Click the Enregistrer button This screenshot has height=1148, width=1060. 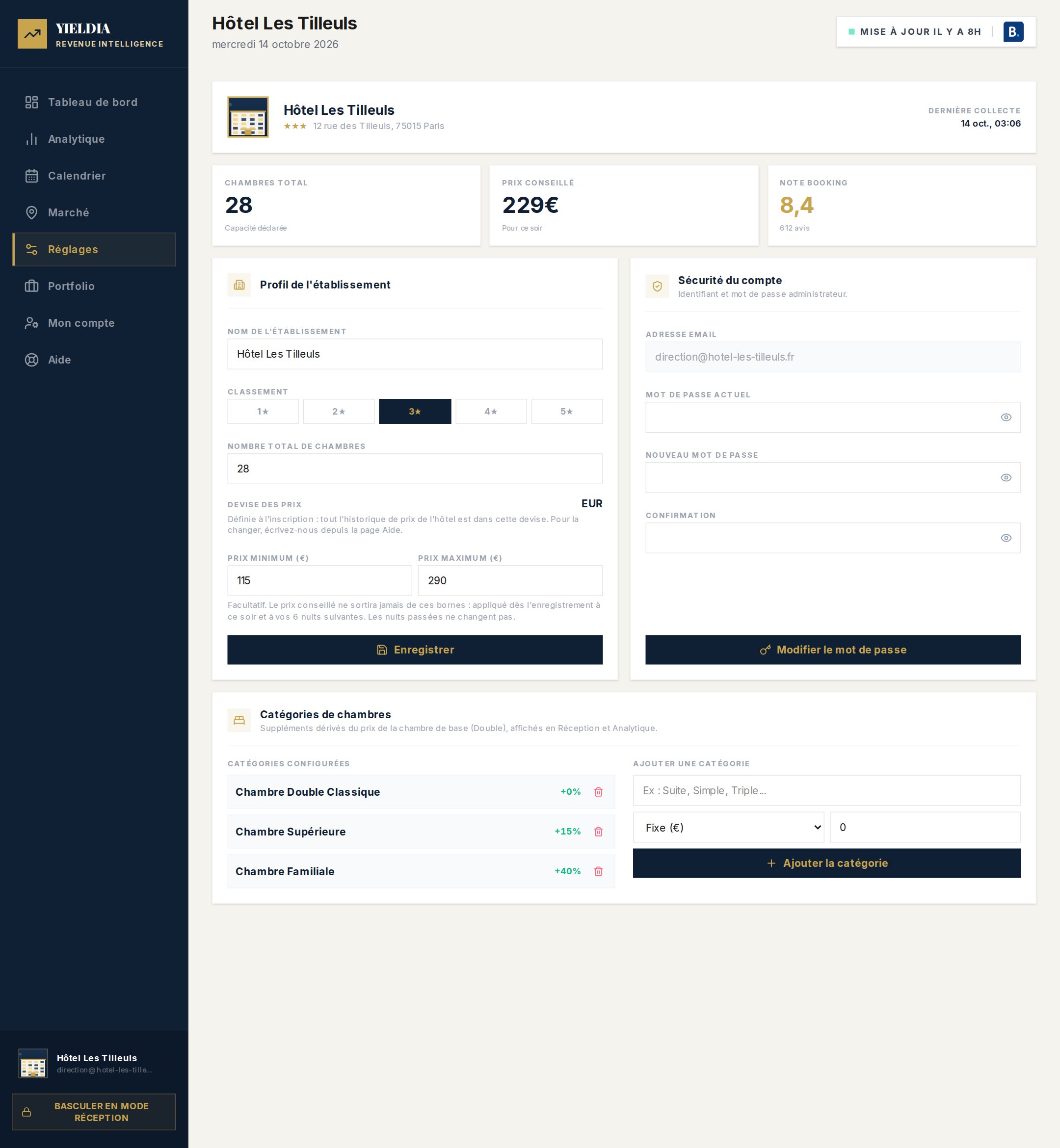(415, 650)
